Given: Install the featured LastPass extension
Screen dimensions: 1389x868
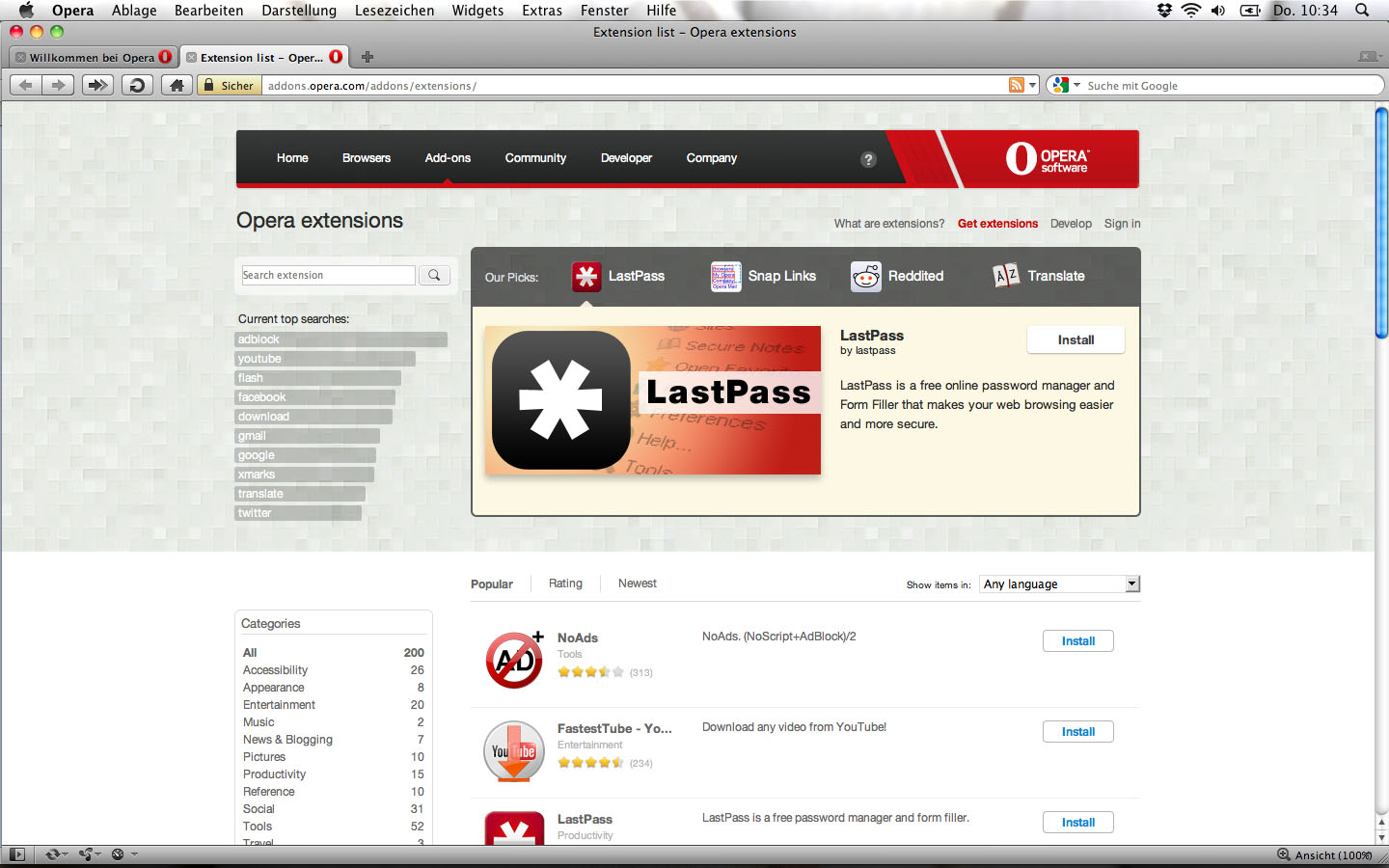Looking at the screenshot, I should pos(1076,339).
